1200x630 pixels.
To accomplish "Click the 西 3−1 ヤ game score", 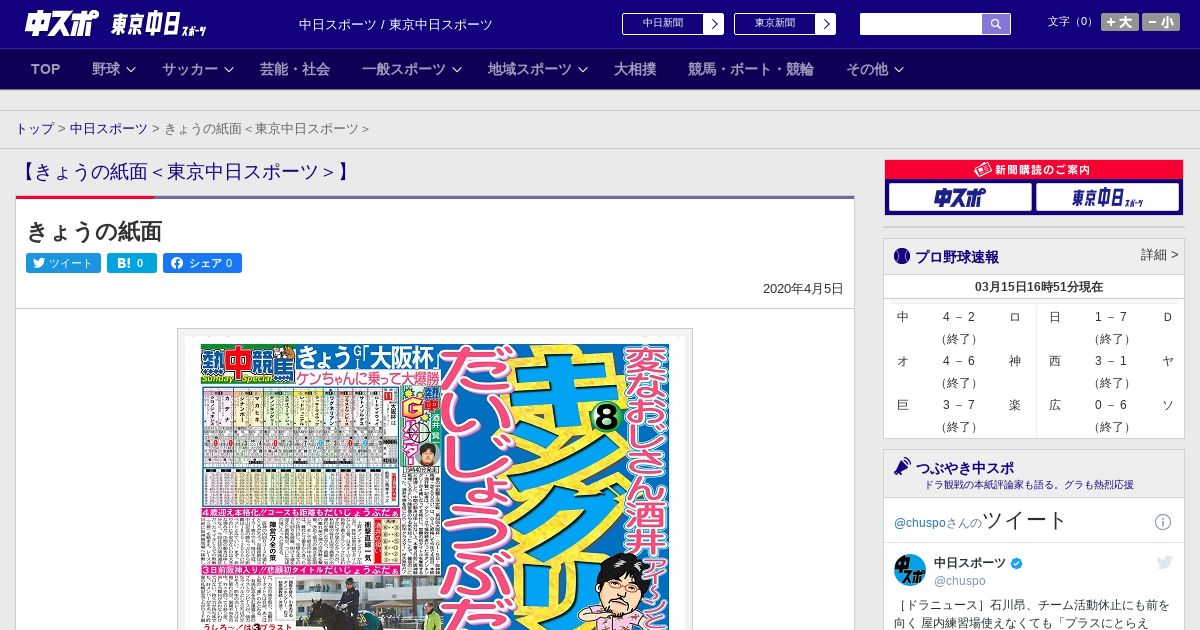I will pyautogui.click(x=1111, y=371).
